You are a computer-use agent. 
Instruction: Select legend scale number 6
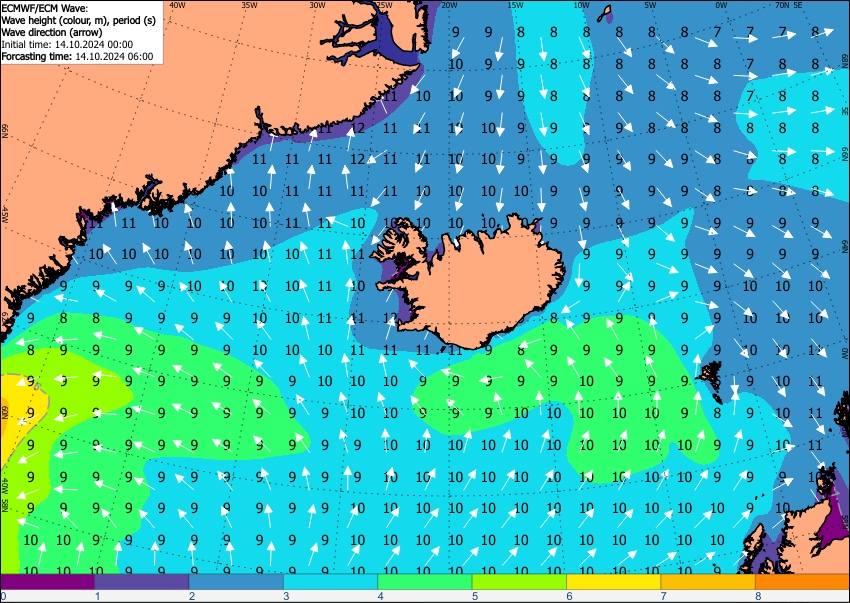[x=569, y=596]
